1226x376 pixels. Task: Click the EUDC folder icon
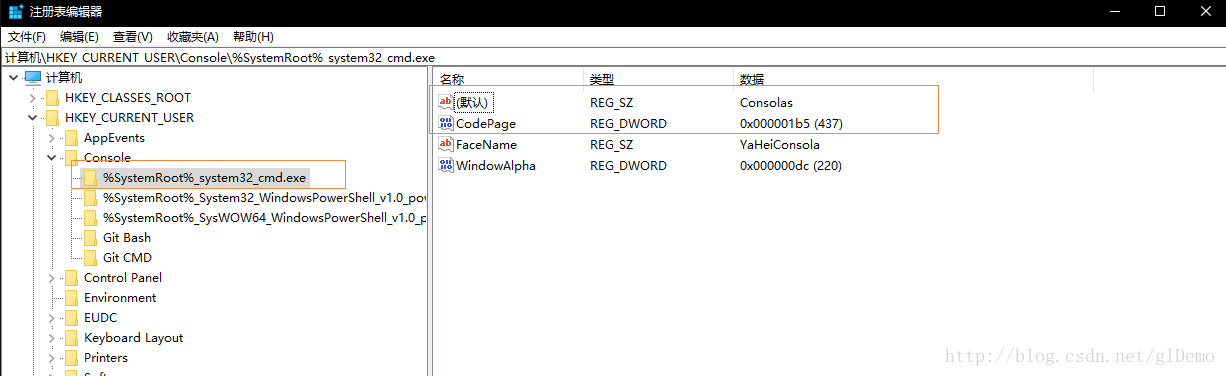71,318
